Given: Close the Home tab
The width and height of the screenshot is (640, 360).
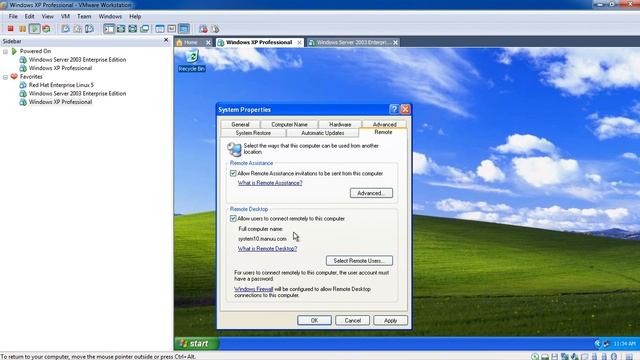Looking at the screenshot, I should [x=208, y=42].
